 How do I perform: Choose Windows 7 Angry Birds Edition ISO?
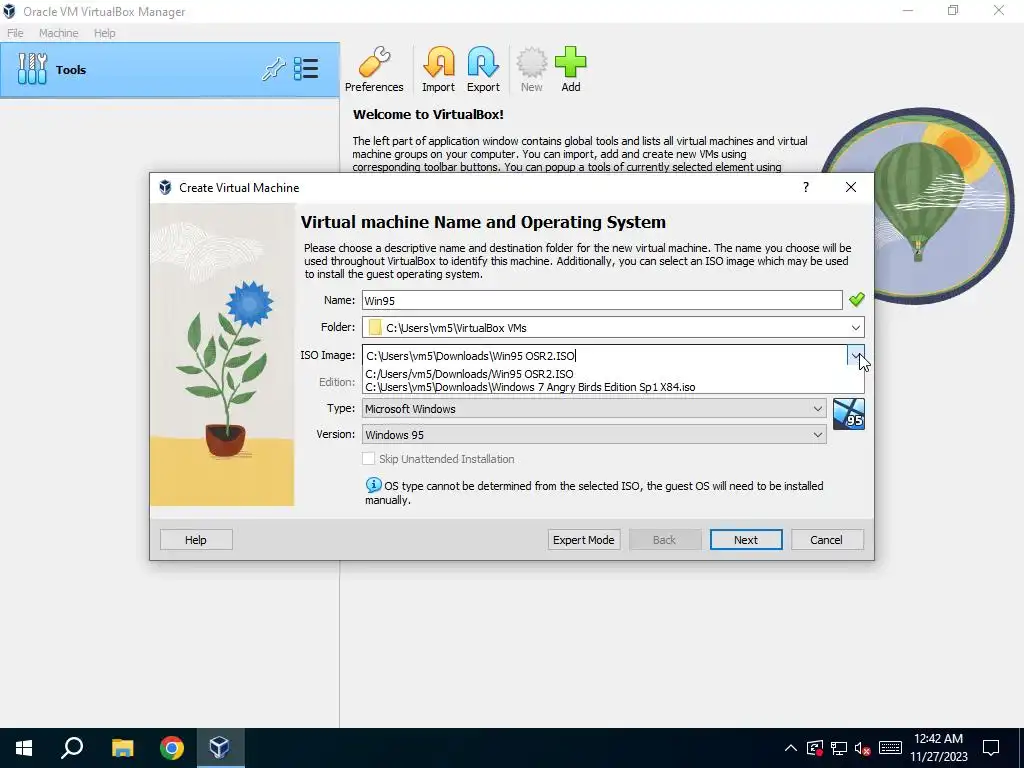[x=530, y=387]
